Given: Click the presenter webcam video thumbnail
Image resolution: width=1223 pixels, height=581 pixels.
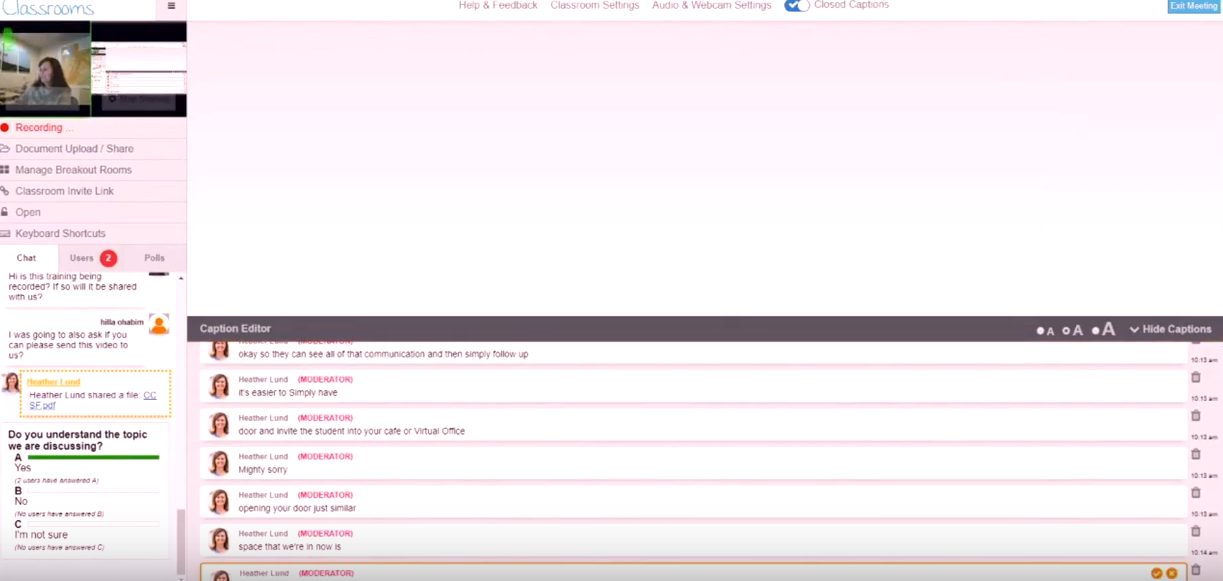Looking at the screenshot, I should coord(45,68).
